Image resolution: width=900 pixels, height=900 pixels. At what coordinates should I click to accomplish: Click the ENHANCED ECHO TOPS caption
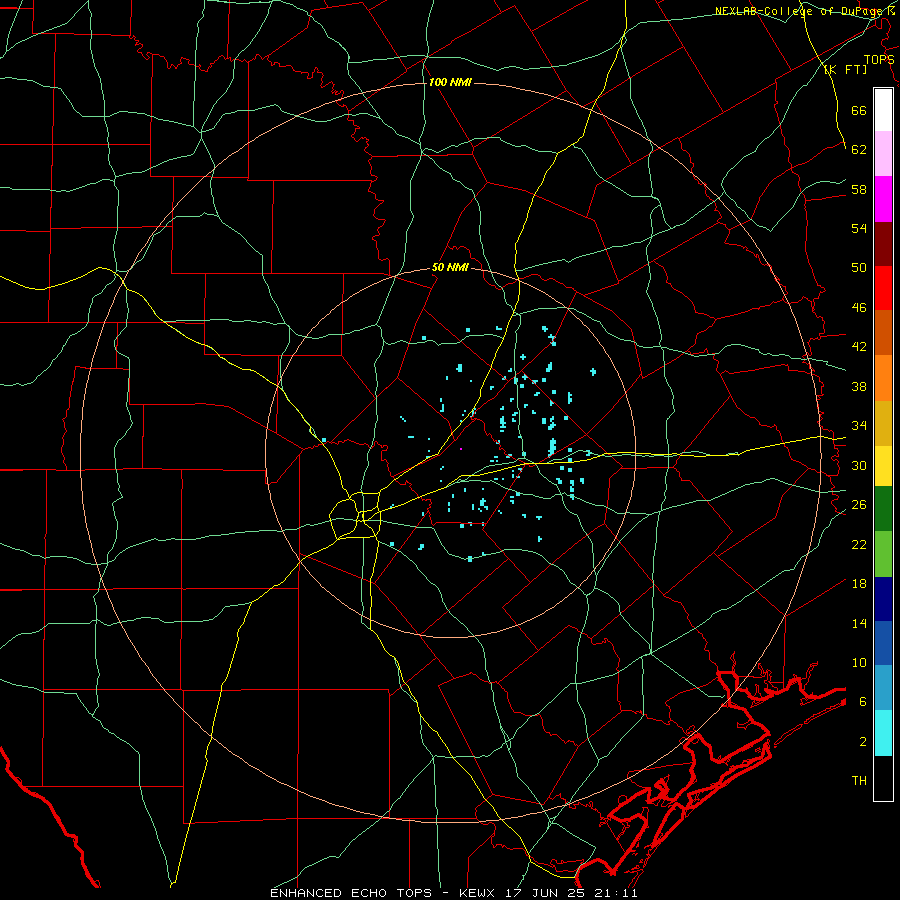tap(351, 893)
